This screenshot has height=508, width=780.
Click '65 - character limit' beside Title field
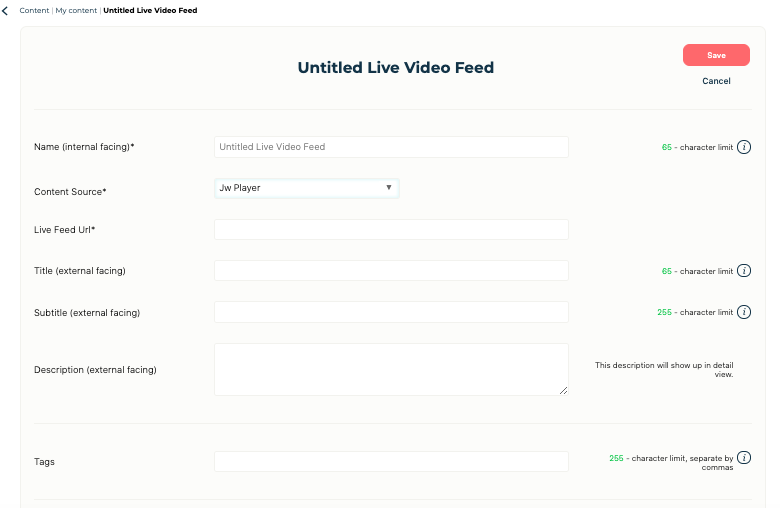coord(697,271)
